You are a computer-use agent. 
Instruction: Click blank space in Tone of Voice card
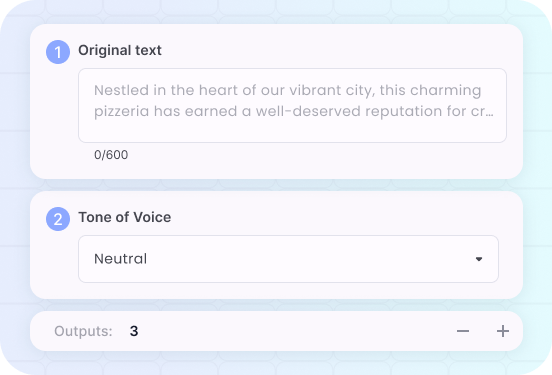pyautogui.click(x=317, y=217)
